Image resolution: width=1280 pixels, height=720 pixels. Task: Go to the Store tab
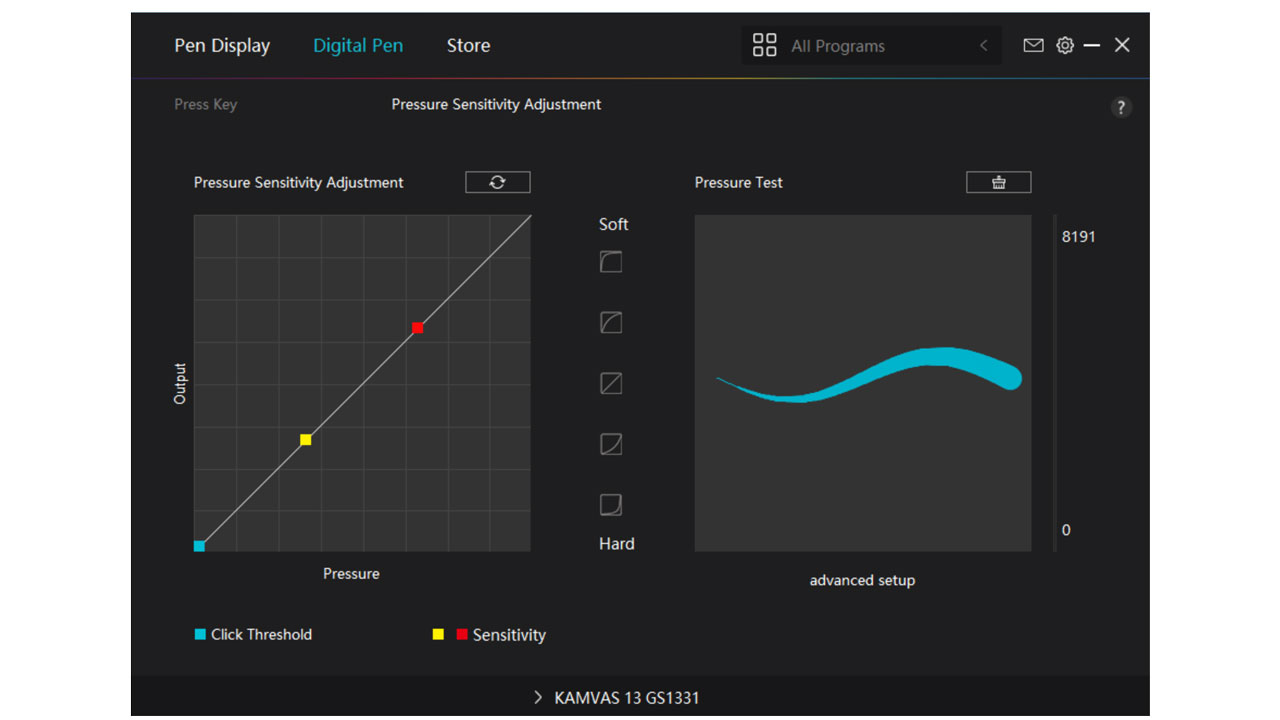[x=468, y=46]
